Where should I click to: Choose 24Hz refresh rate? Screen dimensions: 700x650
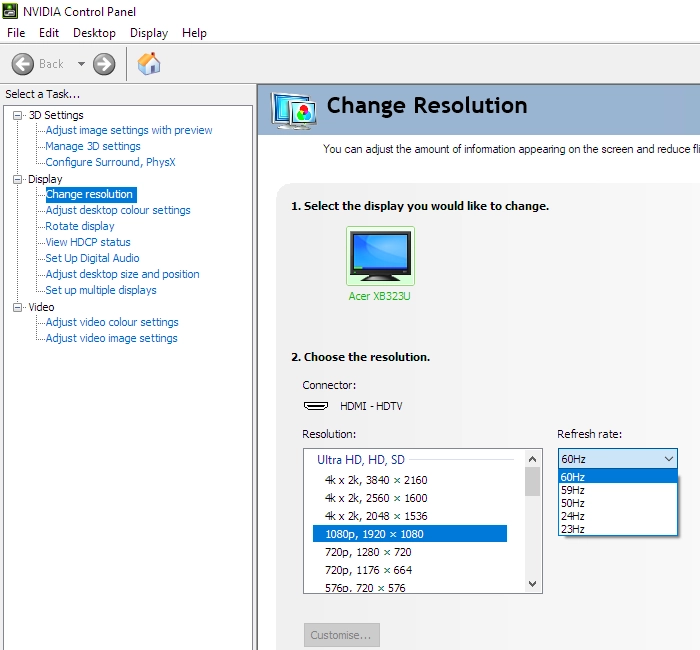tap(618, 516)
